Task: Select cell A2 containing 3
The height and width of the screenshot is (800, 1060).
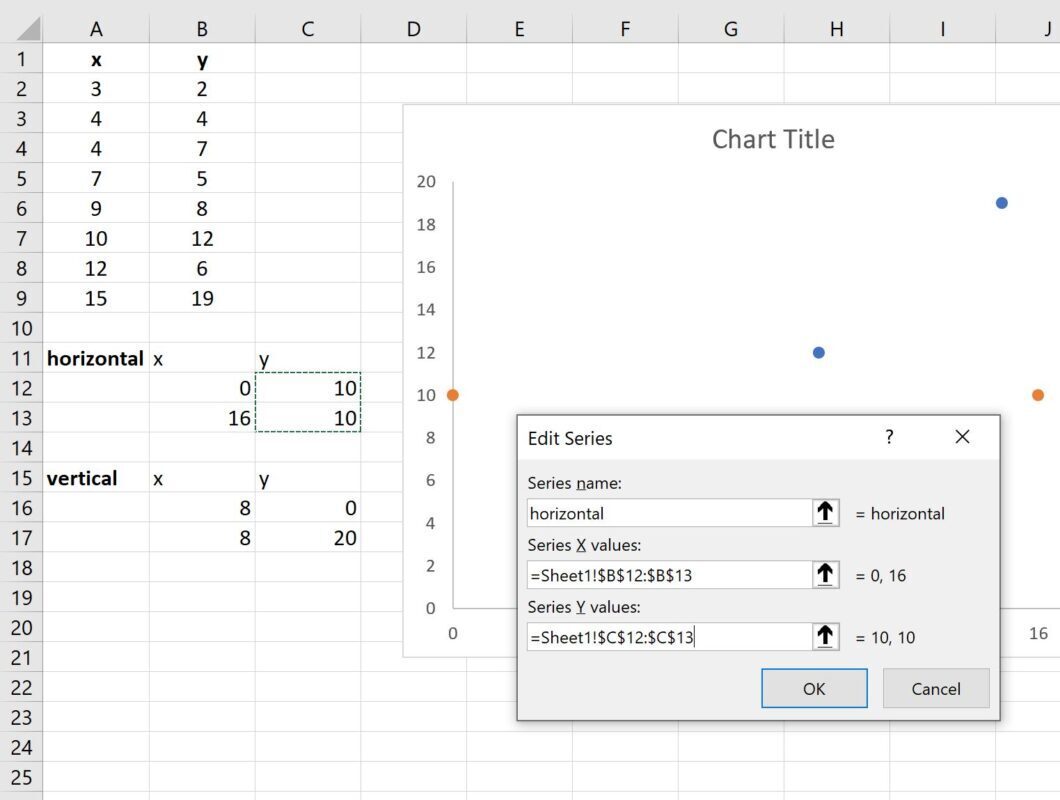Action: [96, 89]
